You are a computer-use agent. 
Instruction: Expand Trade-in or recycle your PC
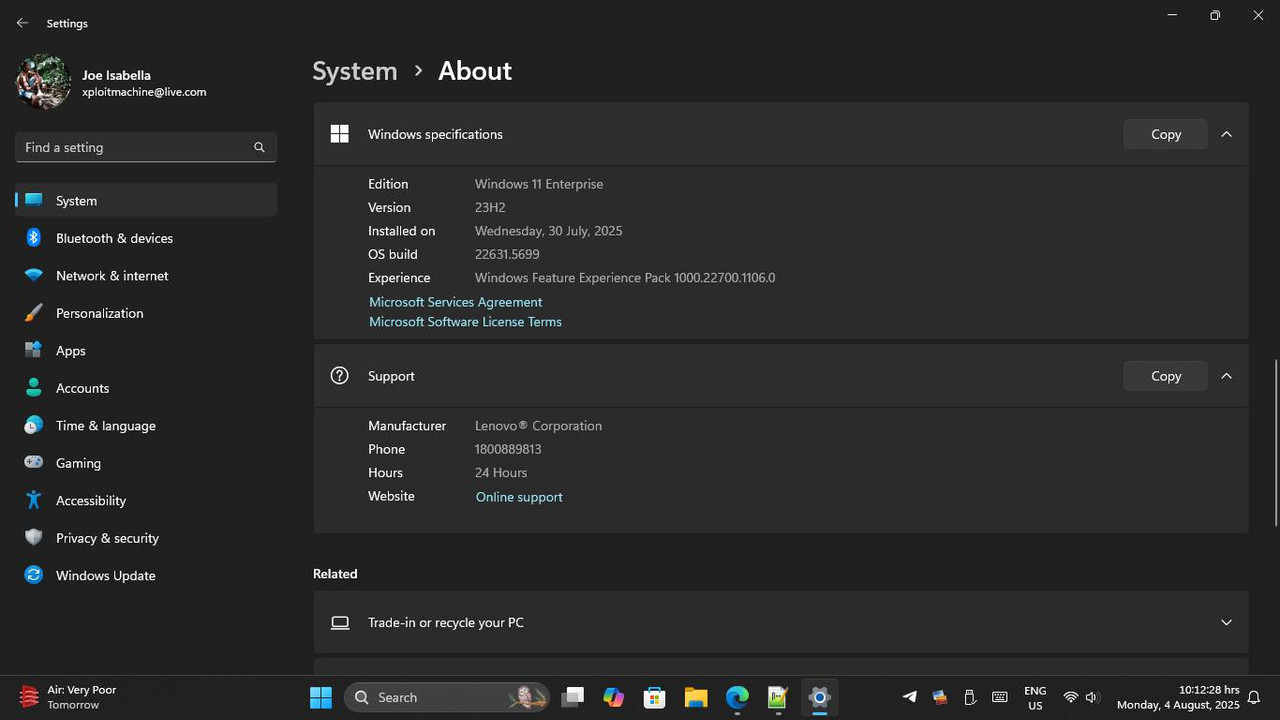click(1226, 622)
